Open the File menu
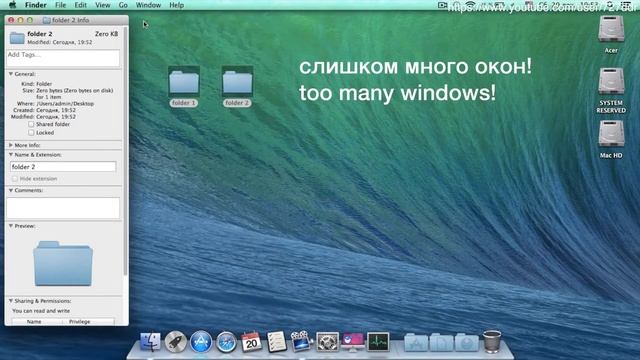This screenshot has width=640, height=360. 60,5
